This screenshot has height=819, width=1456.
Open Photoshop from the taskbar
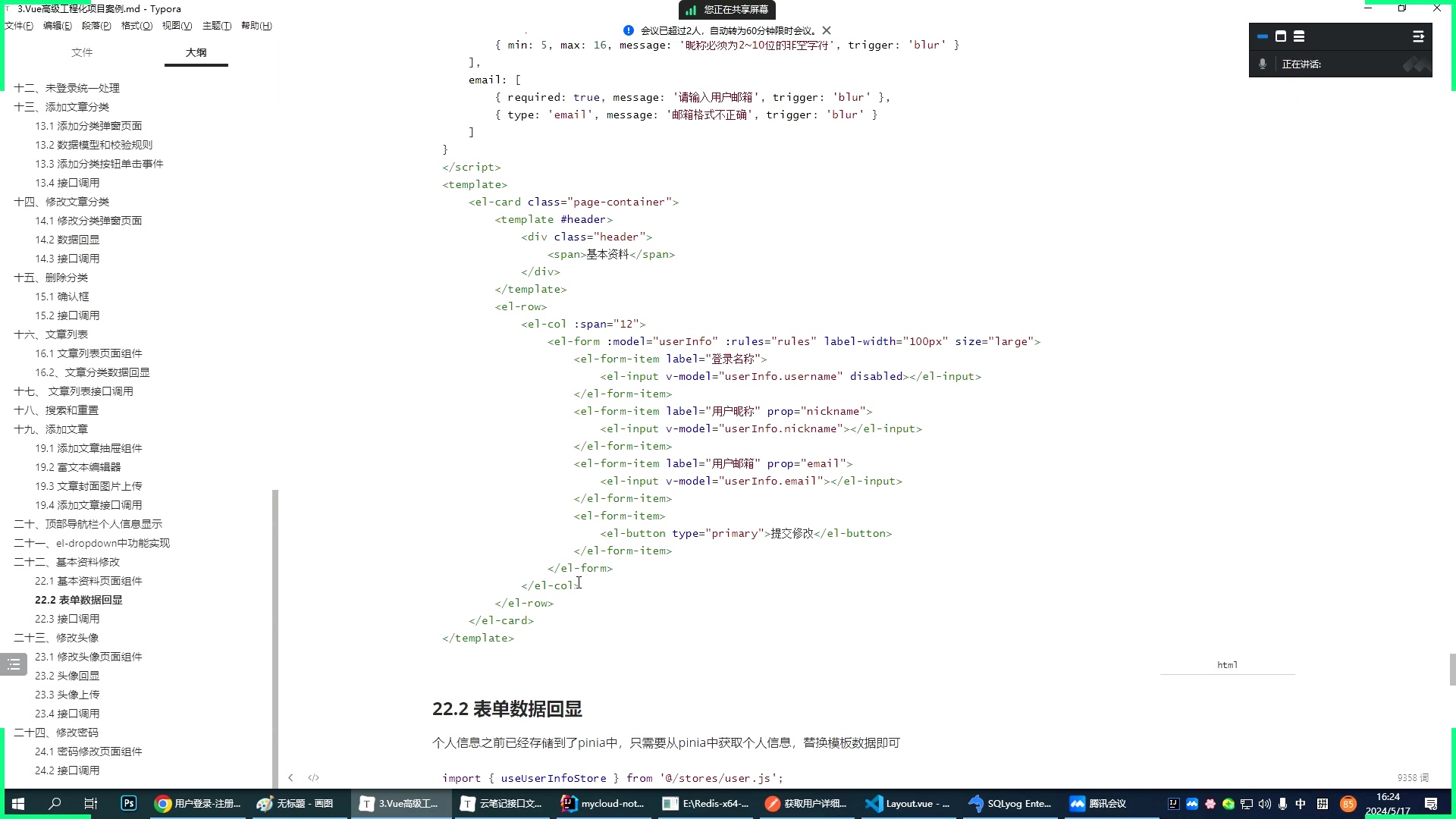pyautogui.click(x=128, y=803)
